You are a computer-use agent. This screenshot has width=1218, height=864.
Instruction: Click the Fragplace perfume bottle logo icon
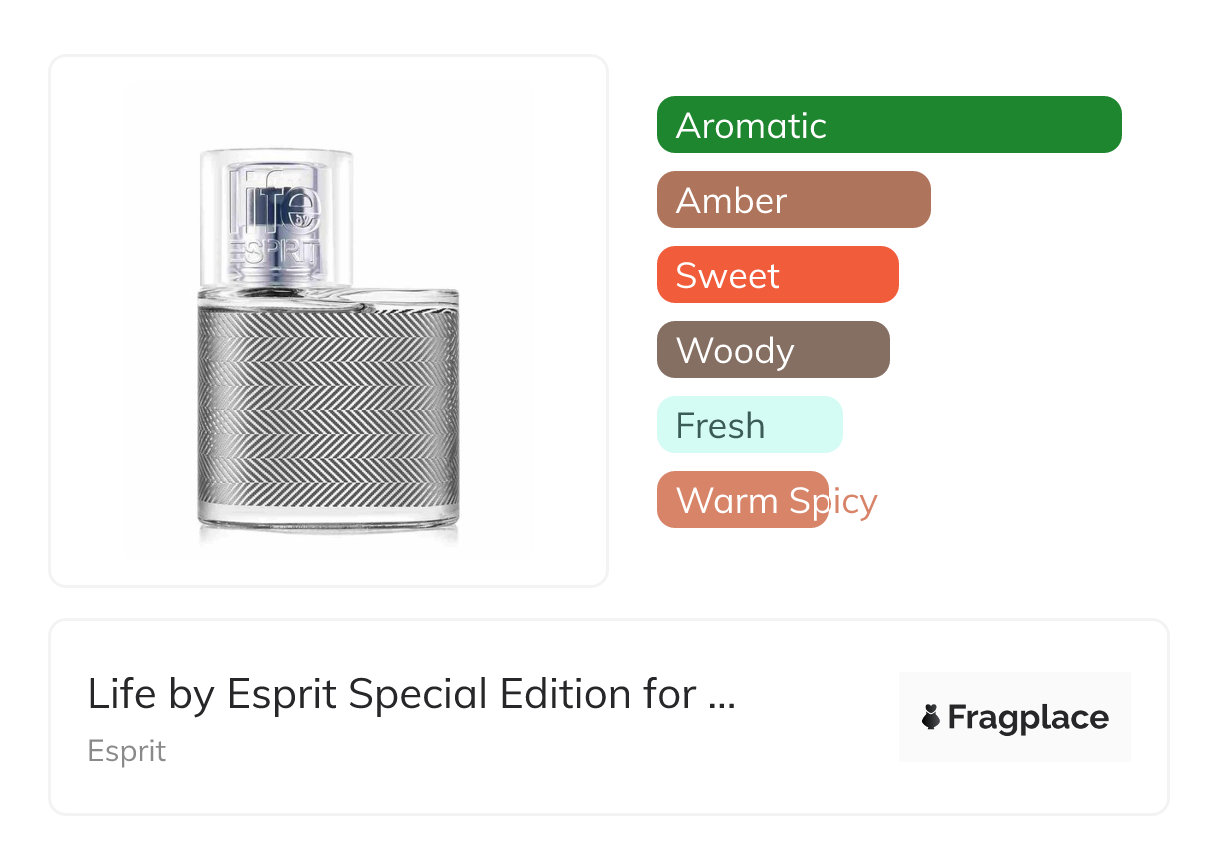pyautogui.click(x=931, y=717)
